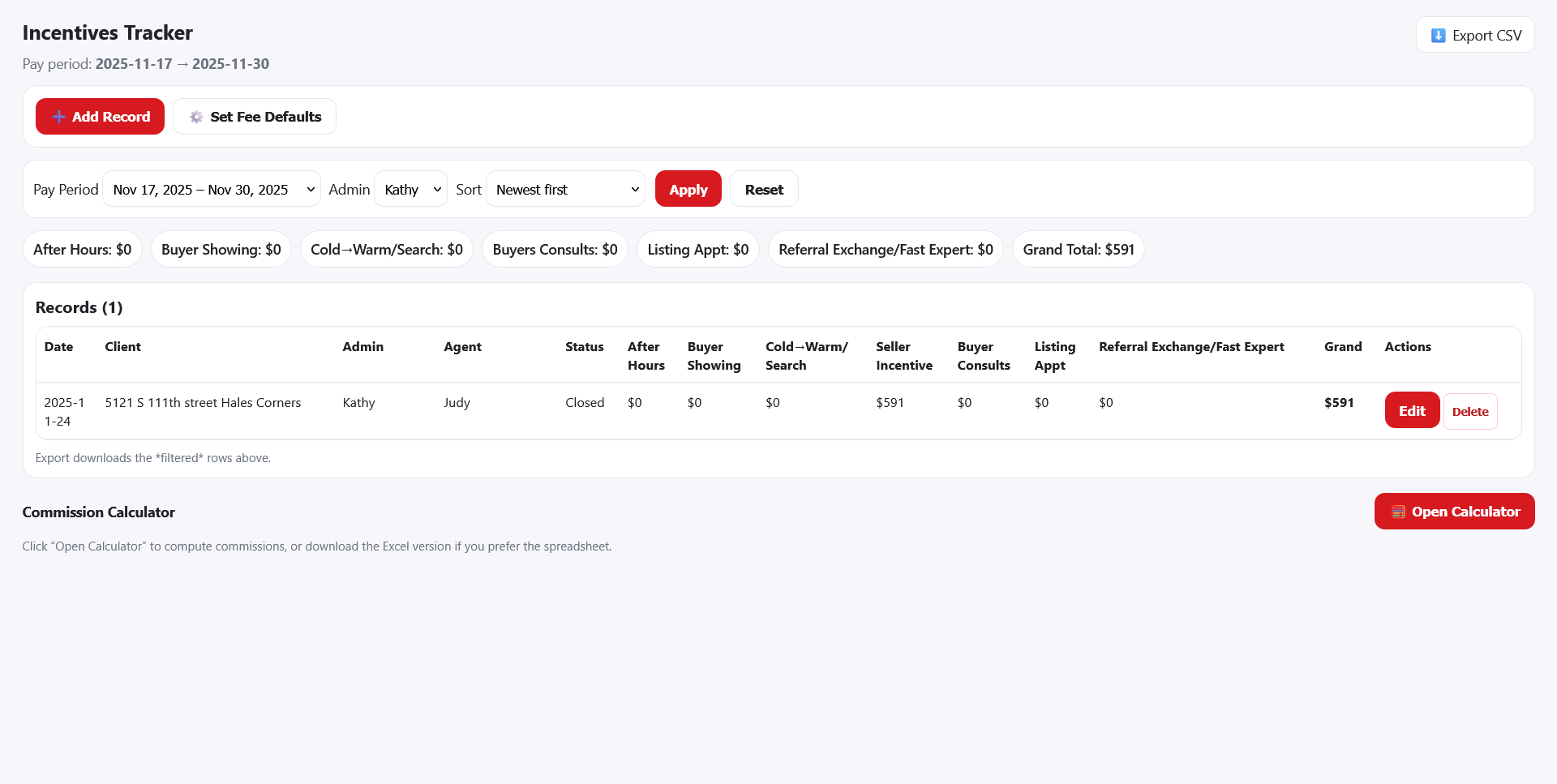
Task: Edit the 5121 S 111th street record
Action: pos(1412,410)
